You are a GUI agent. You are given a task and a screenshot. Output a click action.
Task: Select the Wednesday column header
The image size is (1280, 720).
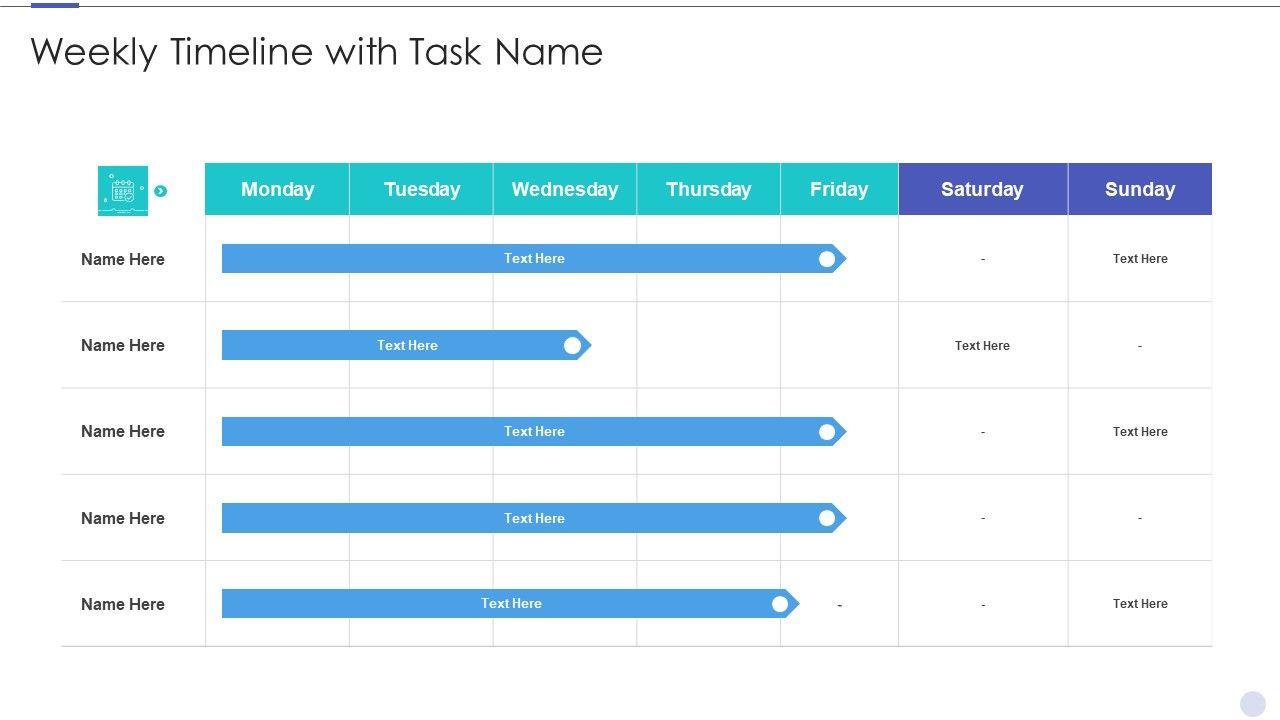[564, 189]
